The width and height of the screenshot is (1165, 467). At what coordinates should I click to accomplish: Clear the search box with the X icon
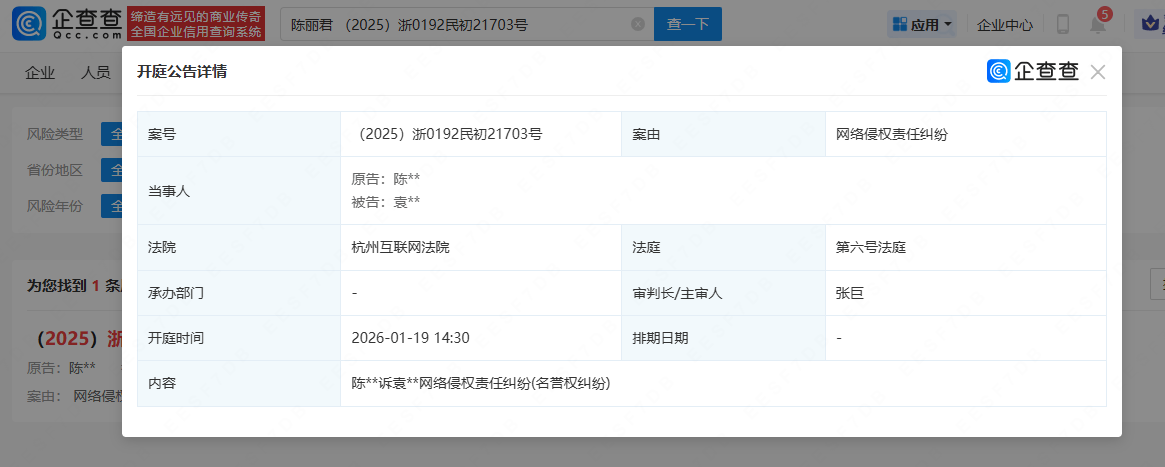[x=637, y=24]
